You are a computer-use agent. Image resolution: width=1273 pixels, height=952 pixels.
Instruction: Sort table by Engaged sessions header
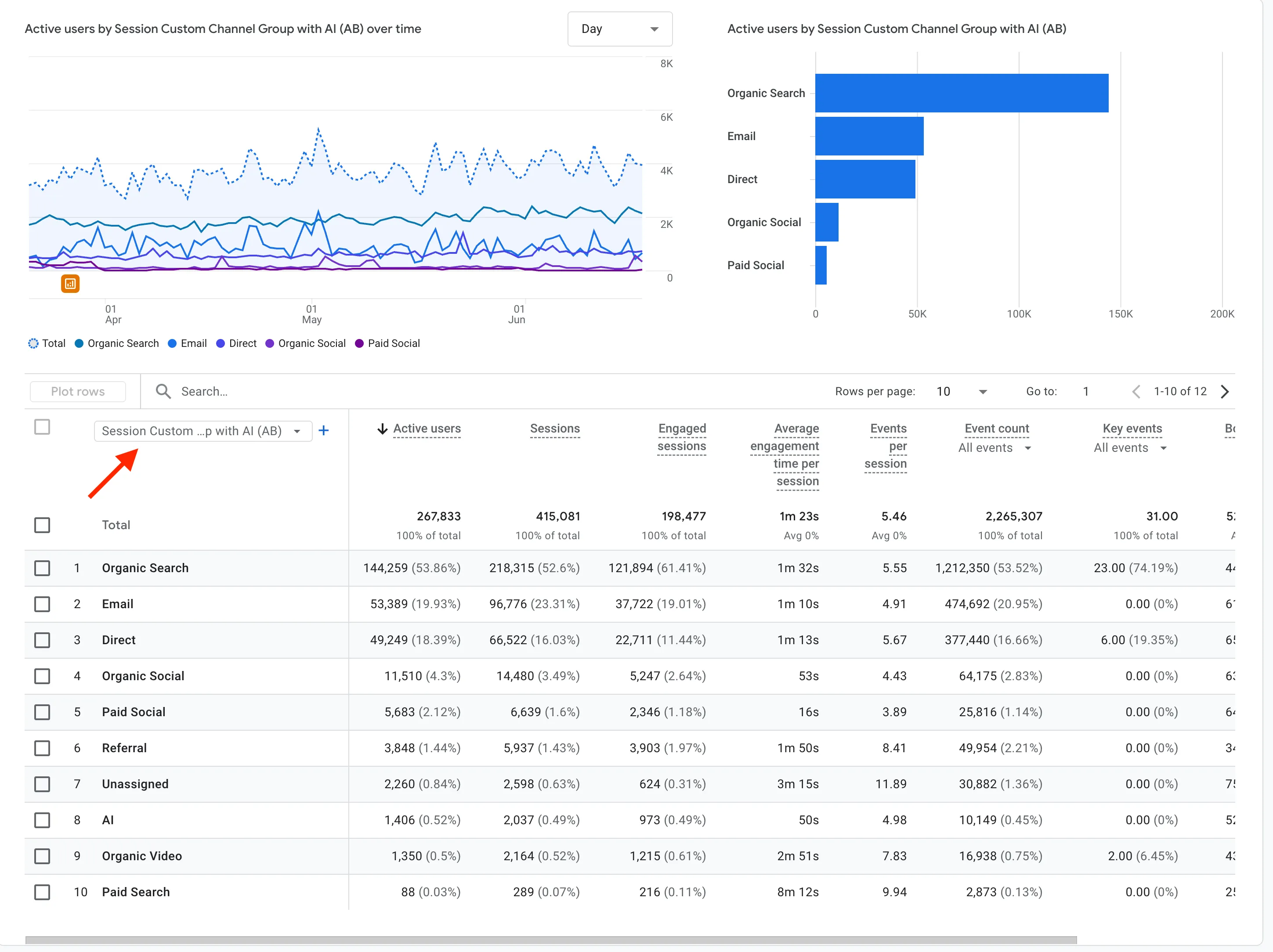click(x=682, y=437)
